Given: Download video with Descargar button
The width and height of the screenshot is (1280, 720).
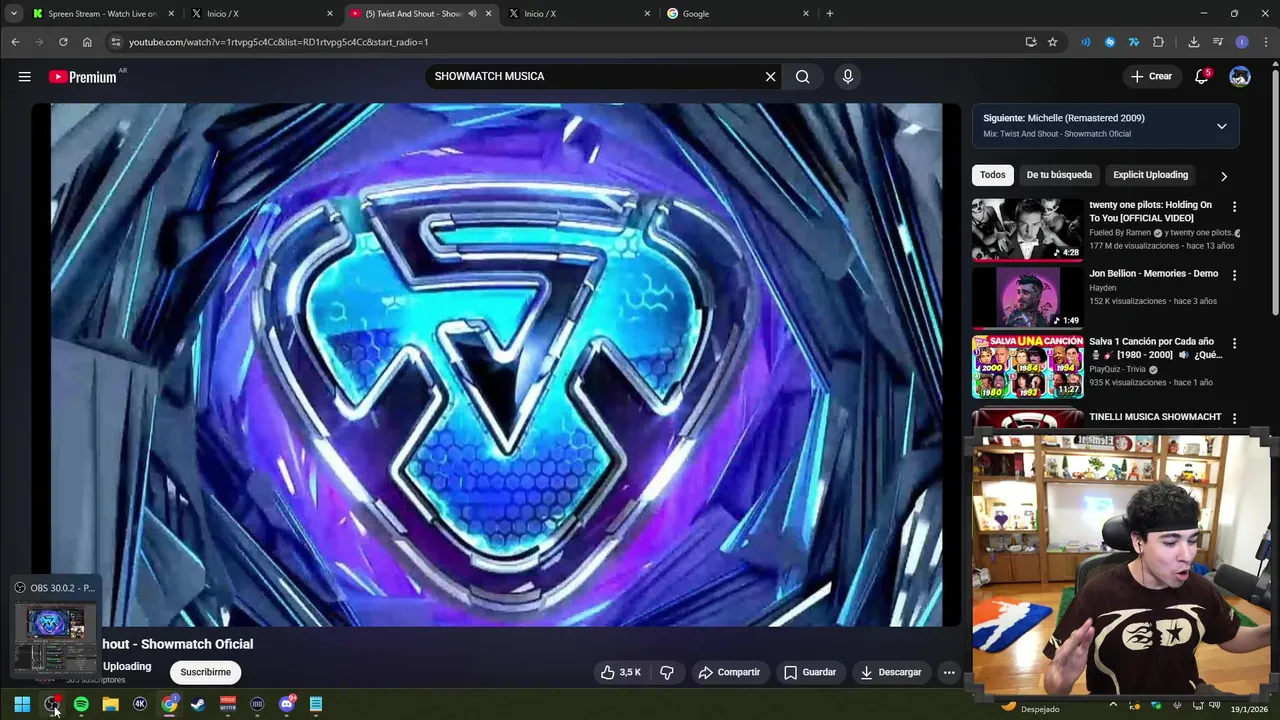Looking at the screenshot, I should [x=891, y=672].
